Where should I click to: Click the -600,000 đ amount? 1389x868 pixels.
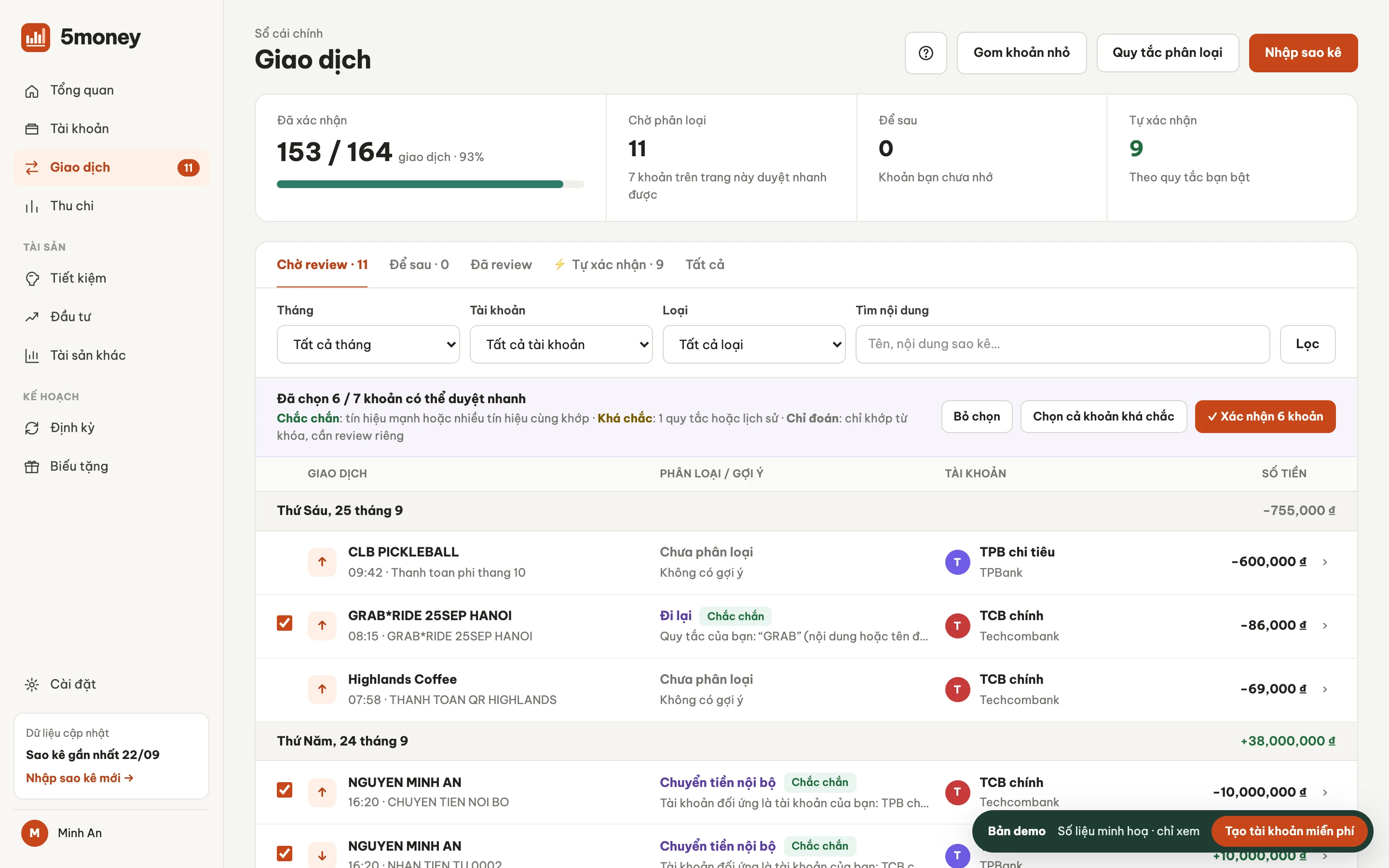(x=1268, y=562)
